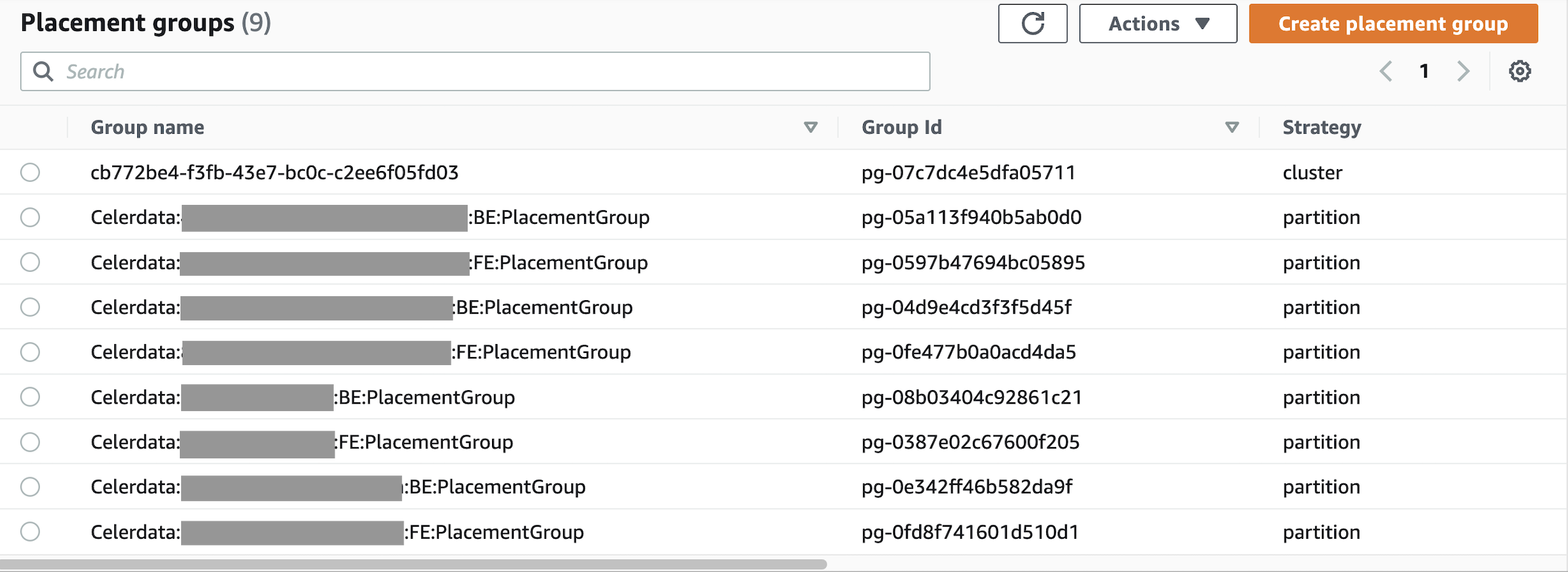Go to the previous page arrow
1568x572 pixels.
coord(1386,71)
